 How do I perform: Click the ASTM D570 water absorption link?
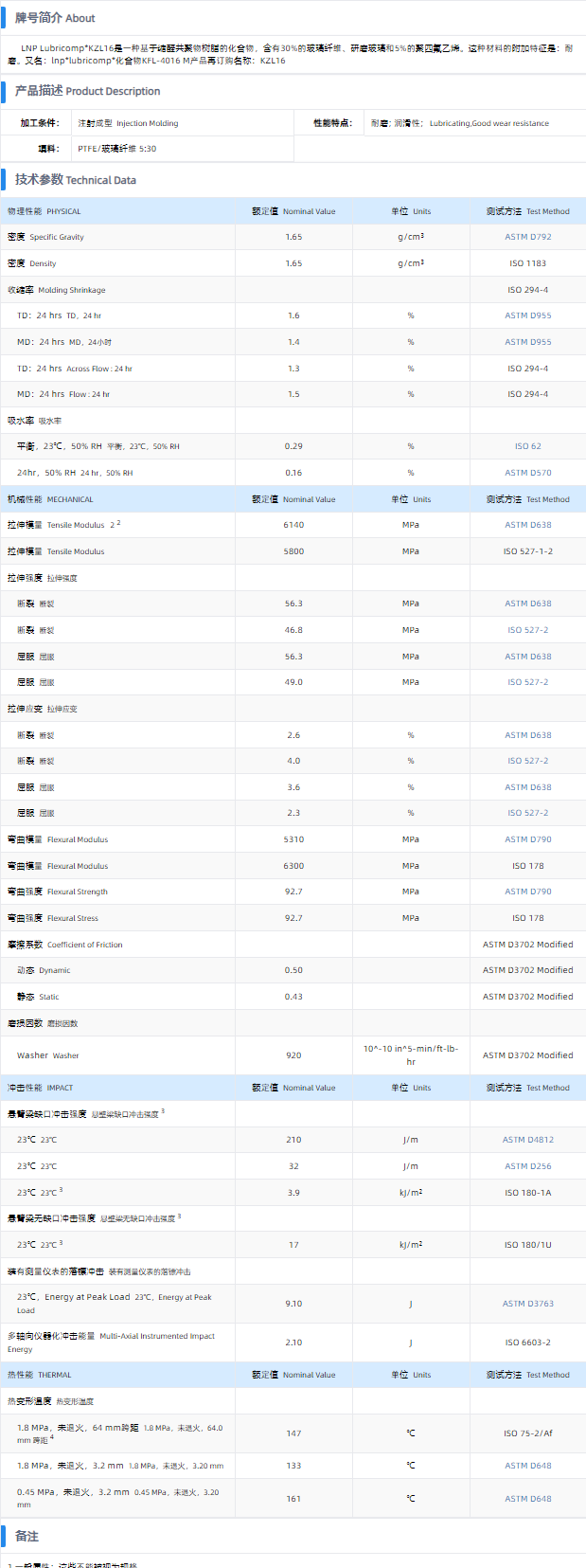coord(527,473)
